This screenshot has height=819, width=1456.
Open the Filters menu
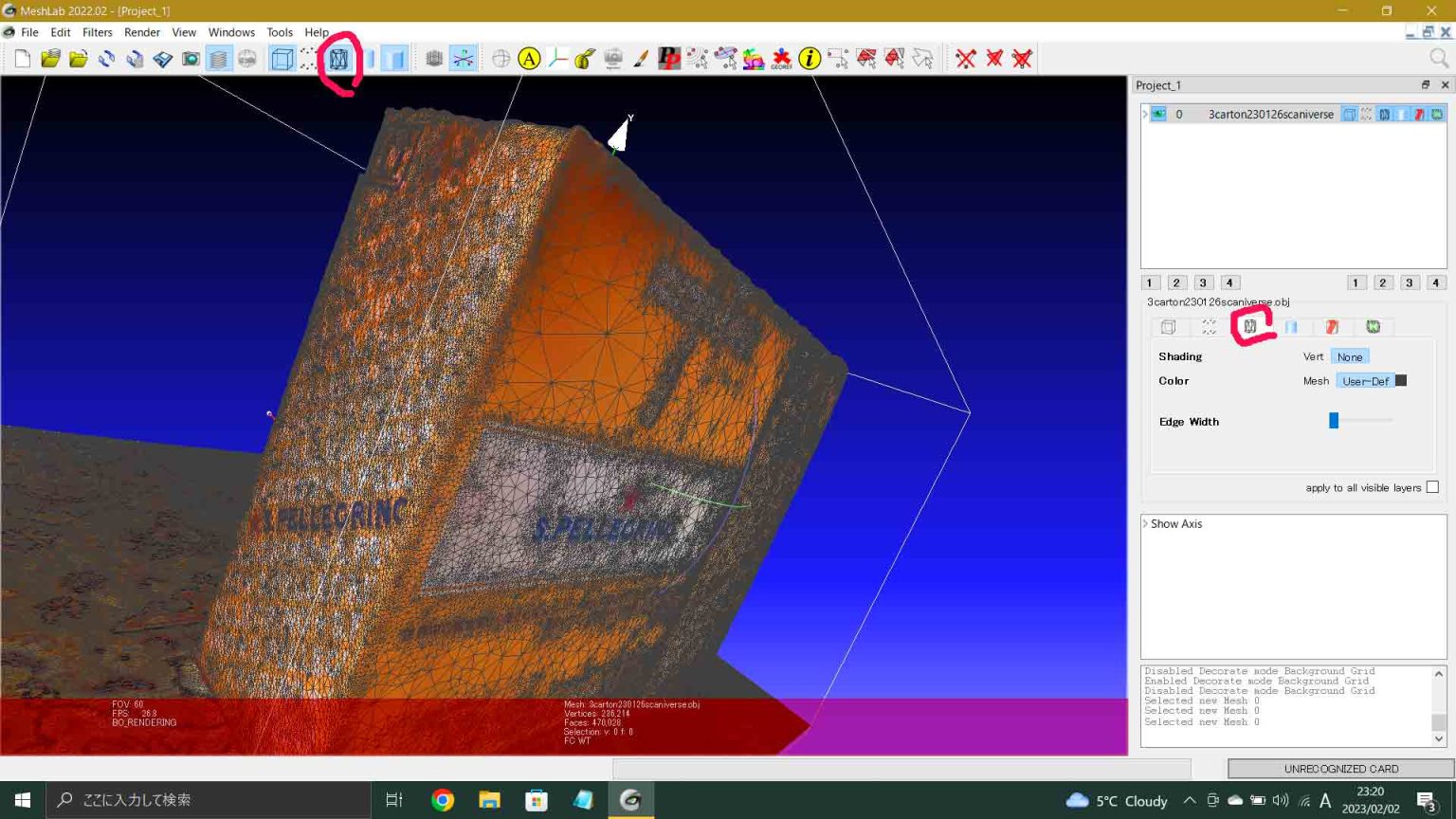coord(97,31)
